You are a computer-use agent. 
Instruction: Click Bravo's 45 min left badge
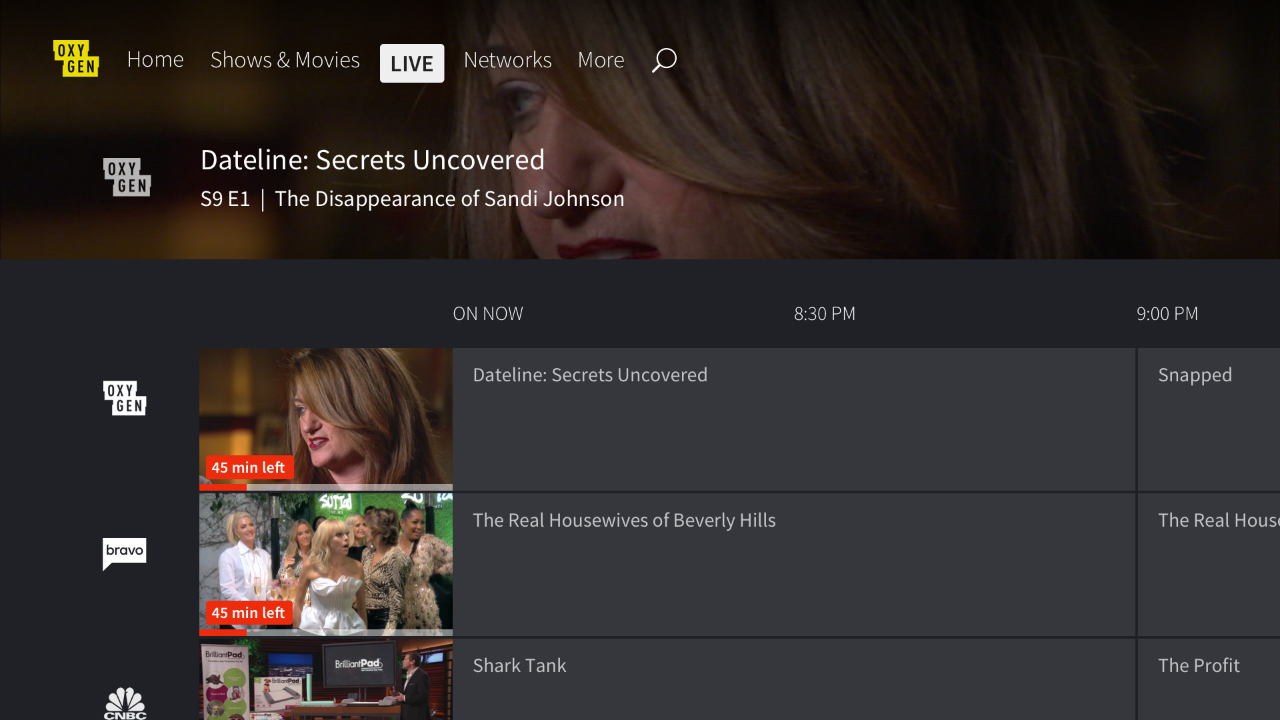pos(249,612)
